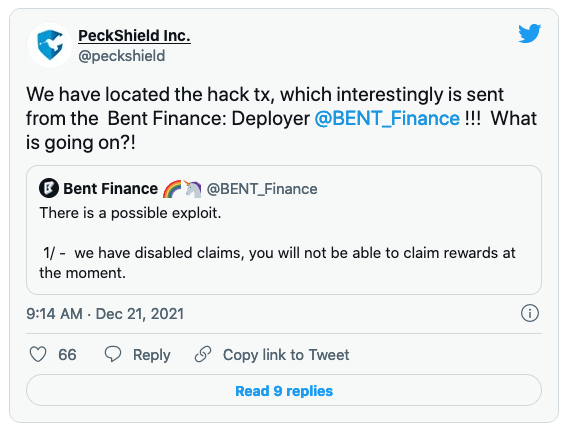This screenshot has width=567, height=431.
Task: Click Copy link to Tweet text
Action: click(286, 355)
